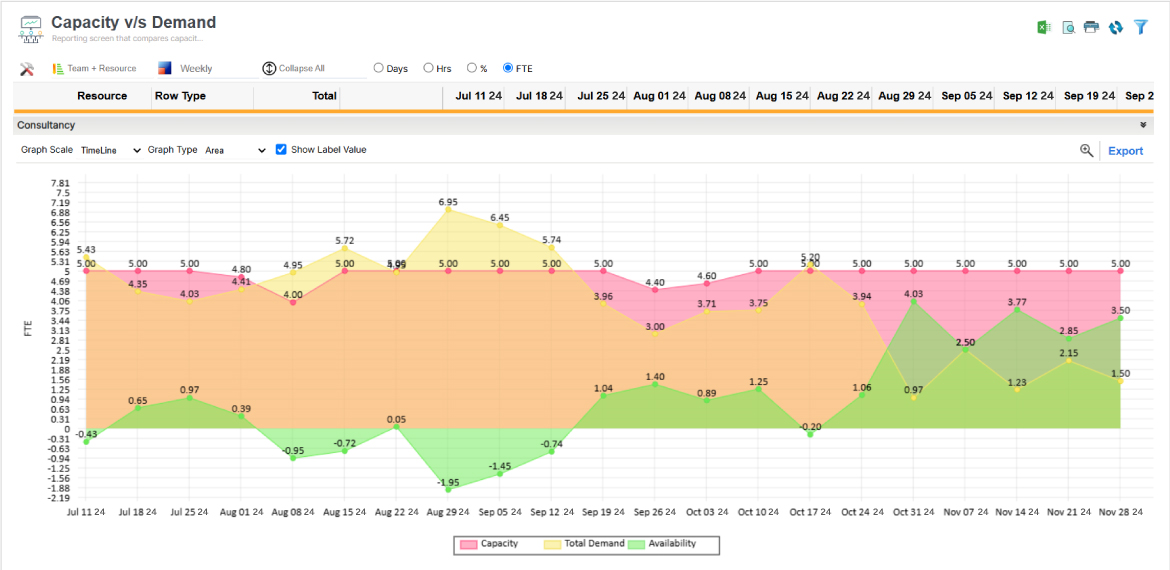This screenshot has height=570, width=1170.
Task: Click the 6.95 demand peak data point
Action: point(448,210)
